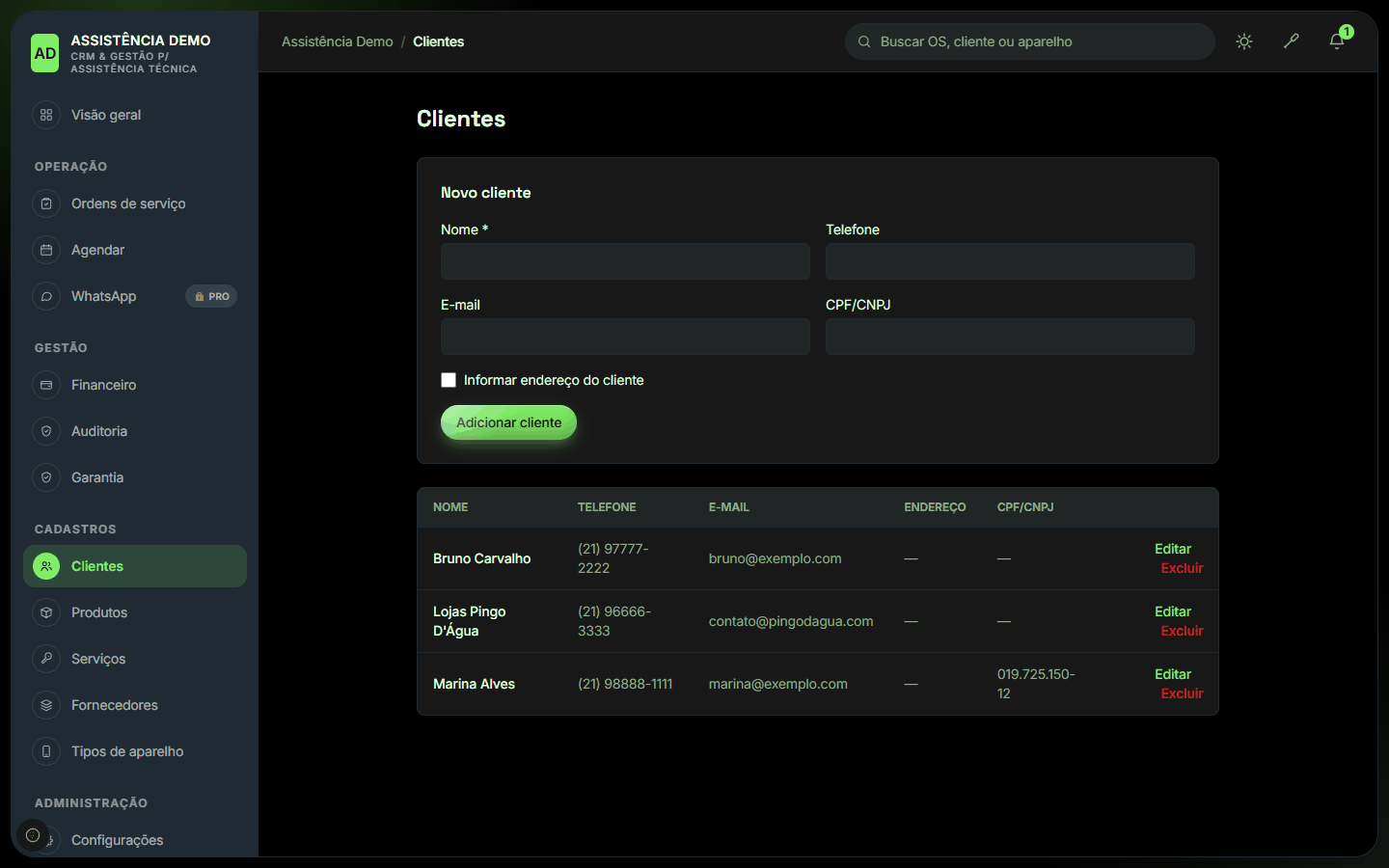Click the Financeiro card icon
Viewport: 1389px width, 868px height.
pyautogui.click(x=46, y=385)
